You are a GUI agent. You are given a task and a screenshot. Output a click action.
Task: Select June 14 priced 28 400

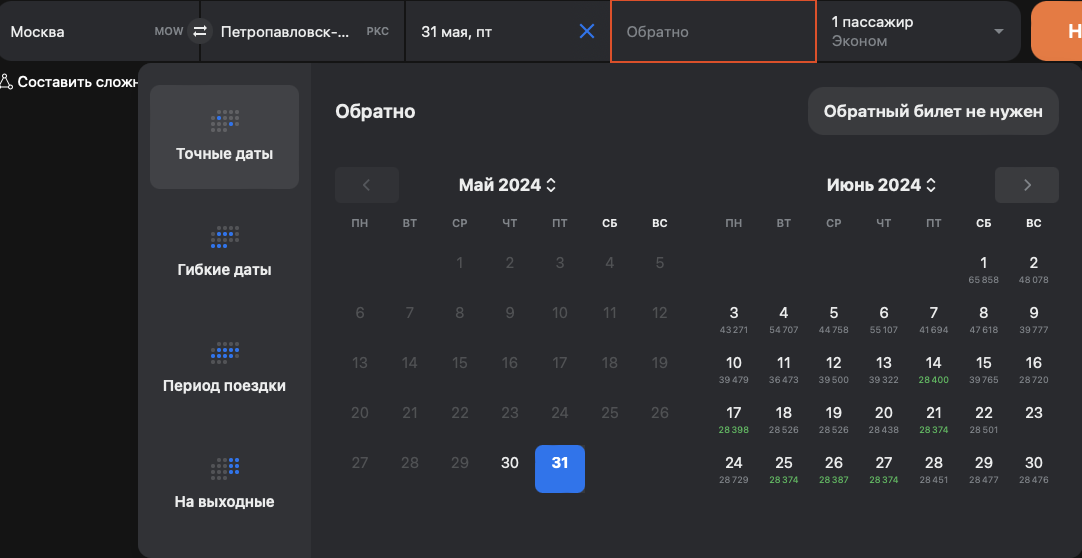[x=934, y=369]
